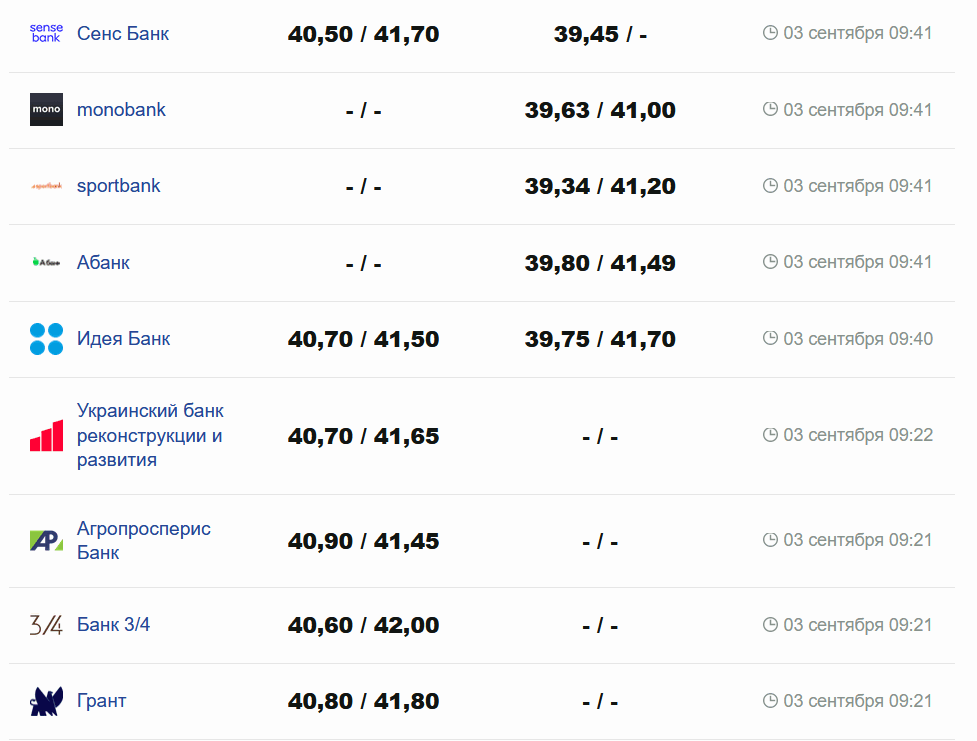Screen dimensions: 977x741
Task: Open Украинский банк реконструкции и развития link
Action: click(x=150, y=436)
